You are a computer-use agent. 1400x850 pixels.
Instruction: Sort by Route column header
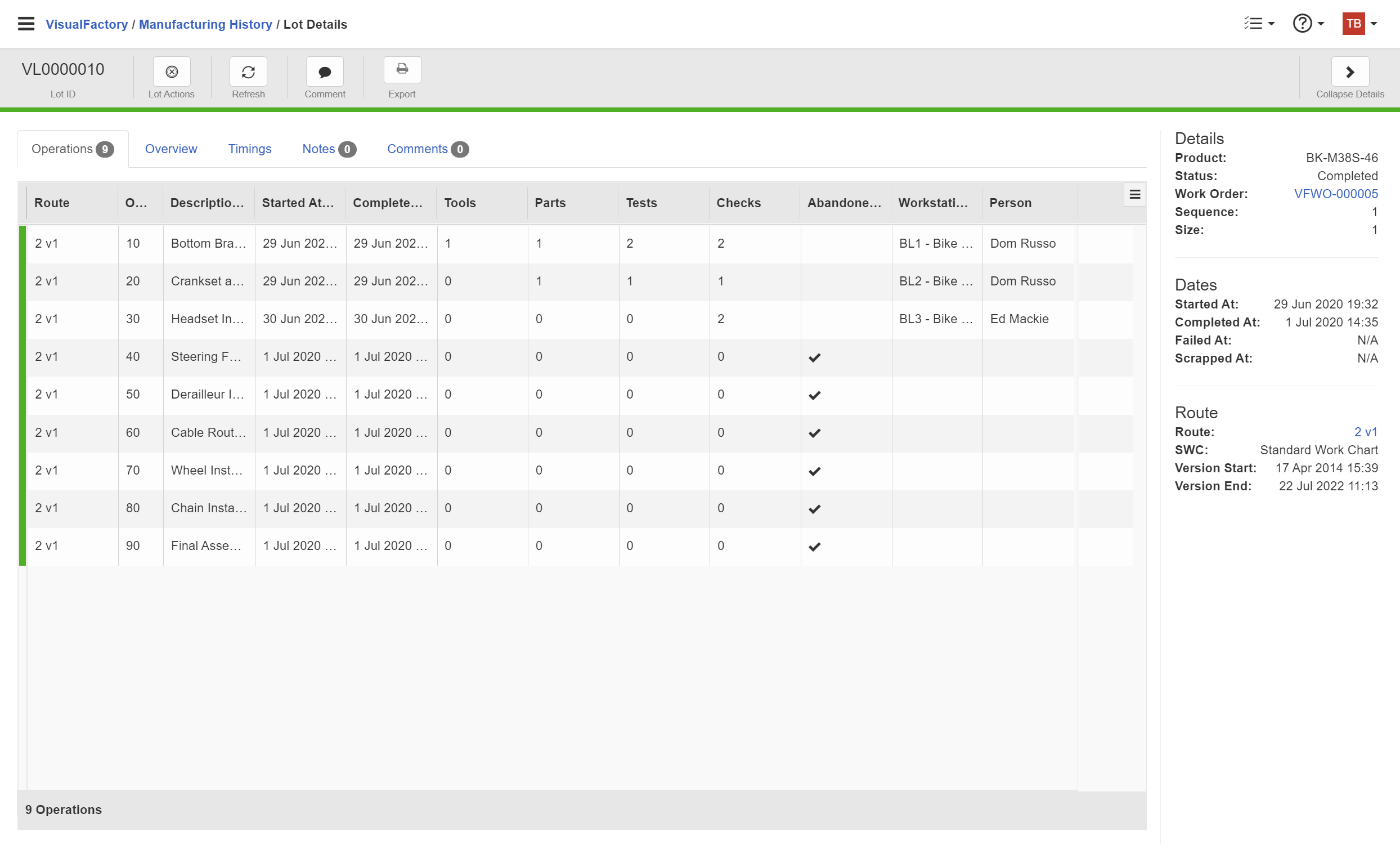(72, 203)
